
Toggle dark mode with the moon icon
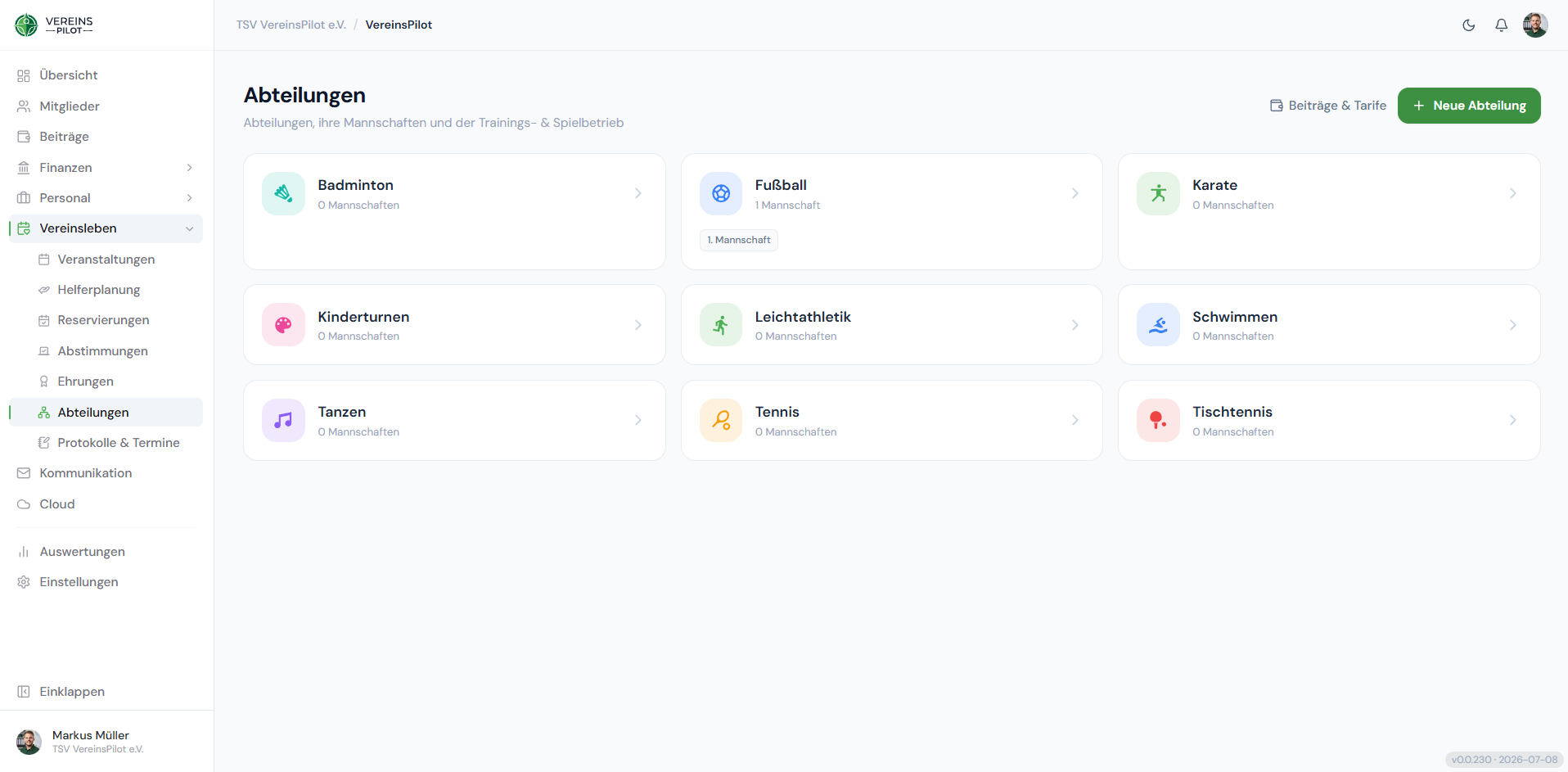[1469, 25]
